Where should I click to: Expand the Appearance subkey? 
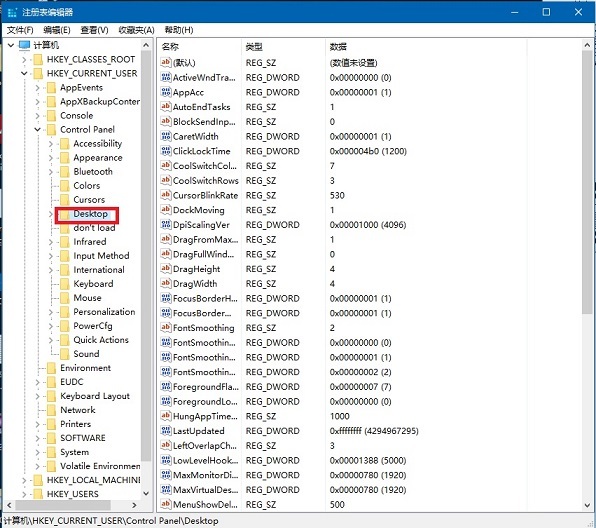[51, 158]
